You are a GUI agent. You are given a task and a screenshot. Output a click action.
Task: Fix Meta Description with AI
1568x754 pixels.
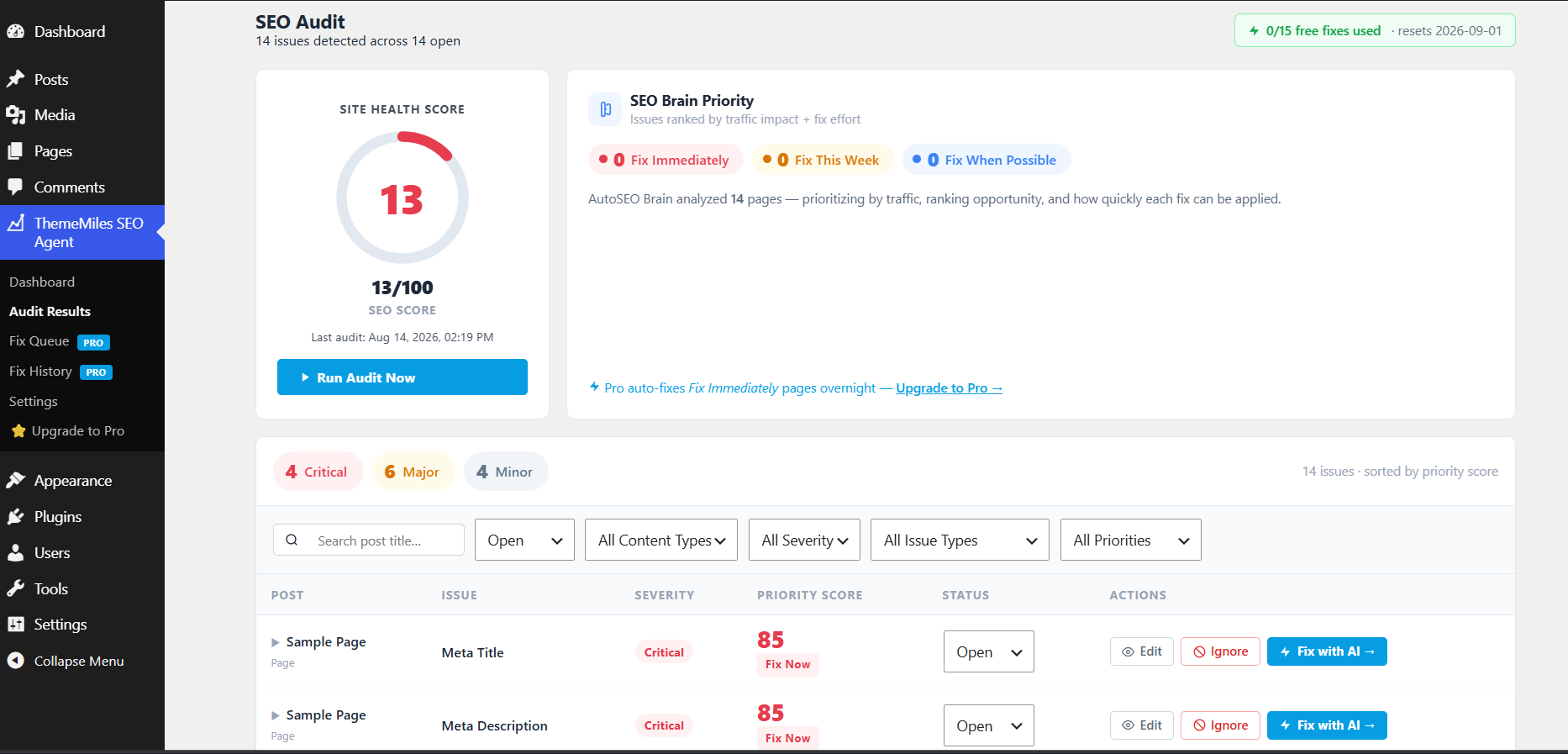point(1327,725)
